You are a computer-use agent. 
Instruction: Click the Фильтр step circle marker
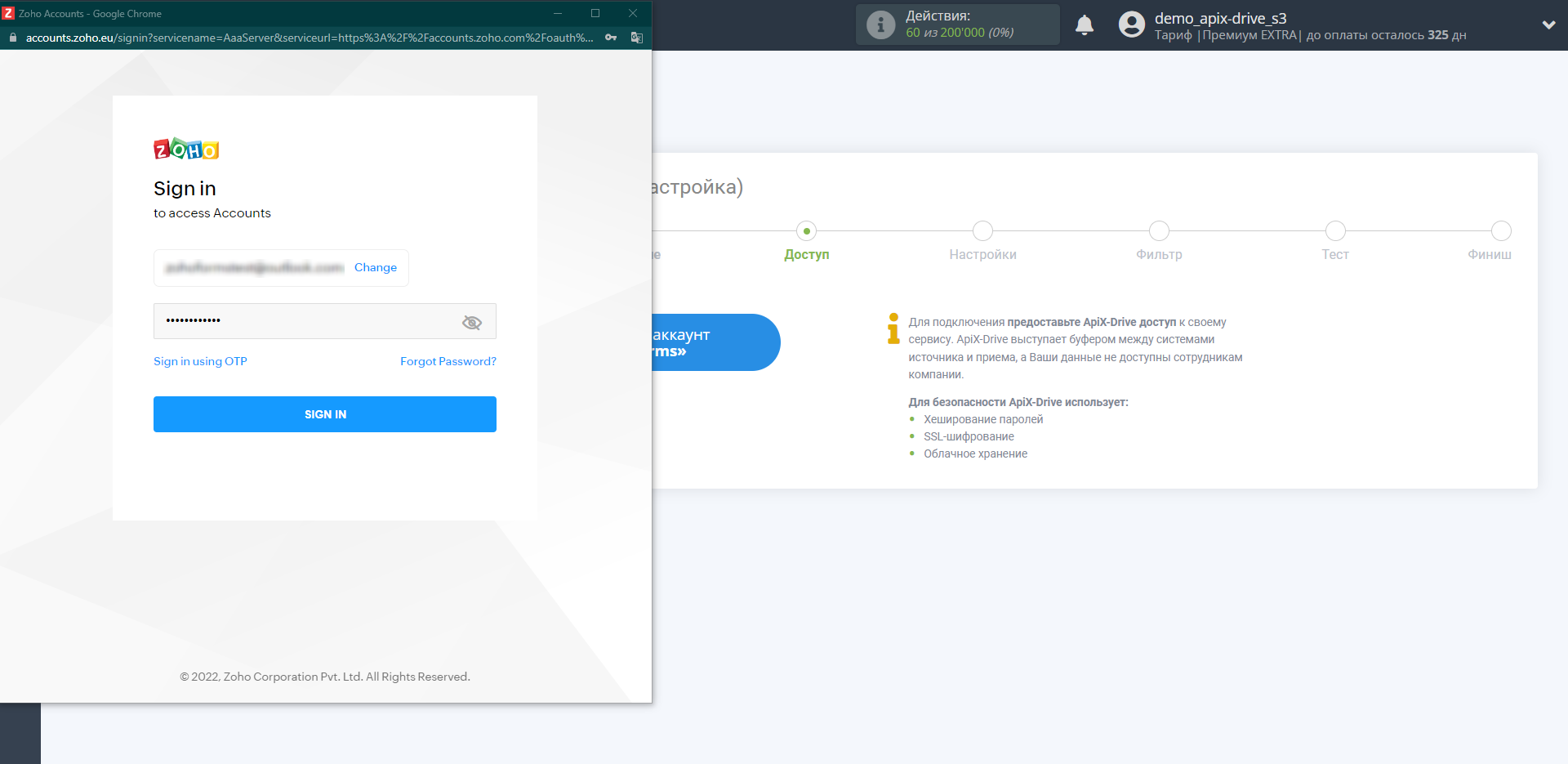click(x=1159, y=231)
